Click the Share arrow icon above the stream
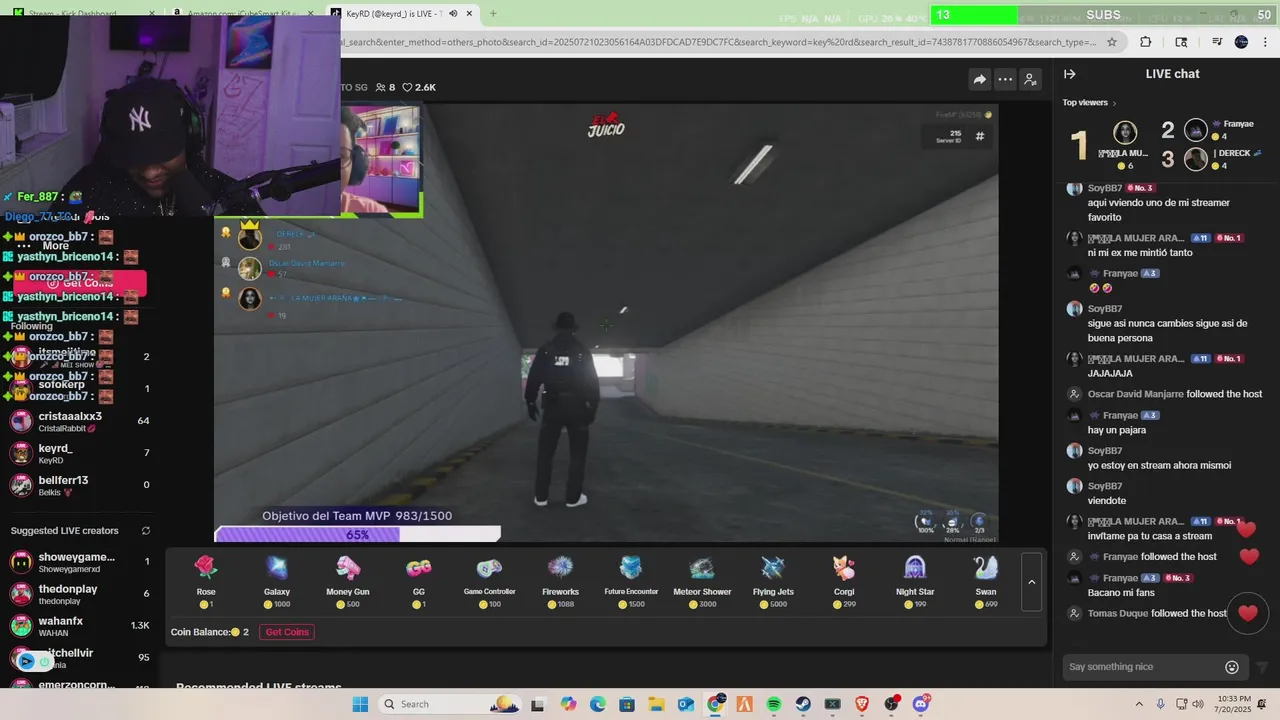1280x720 pixels. tap(980, 80)
